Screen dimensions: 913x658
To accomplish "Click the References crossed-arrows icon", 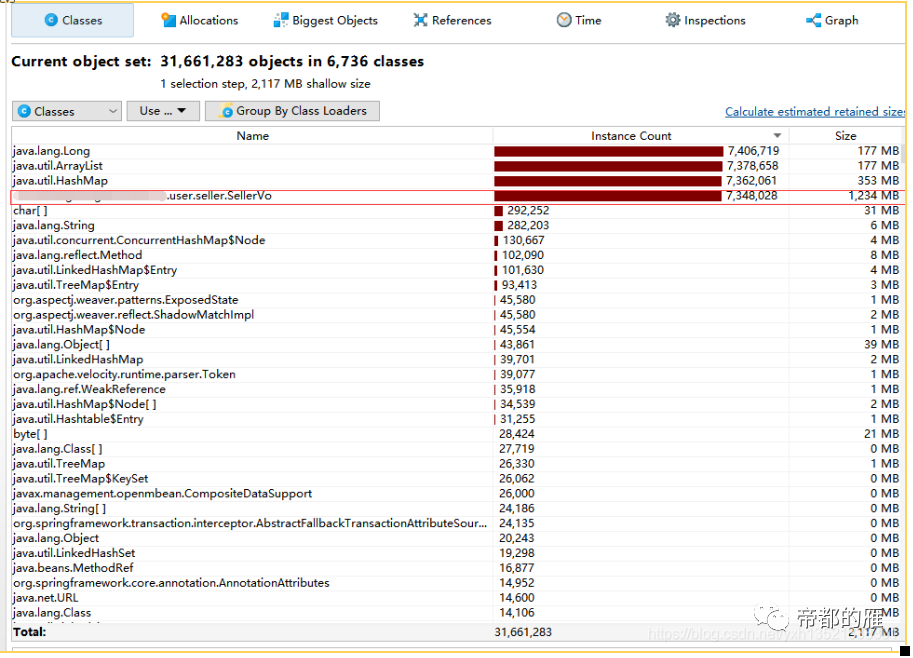I will 420,20.
